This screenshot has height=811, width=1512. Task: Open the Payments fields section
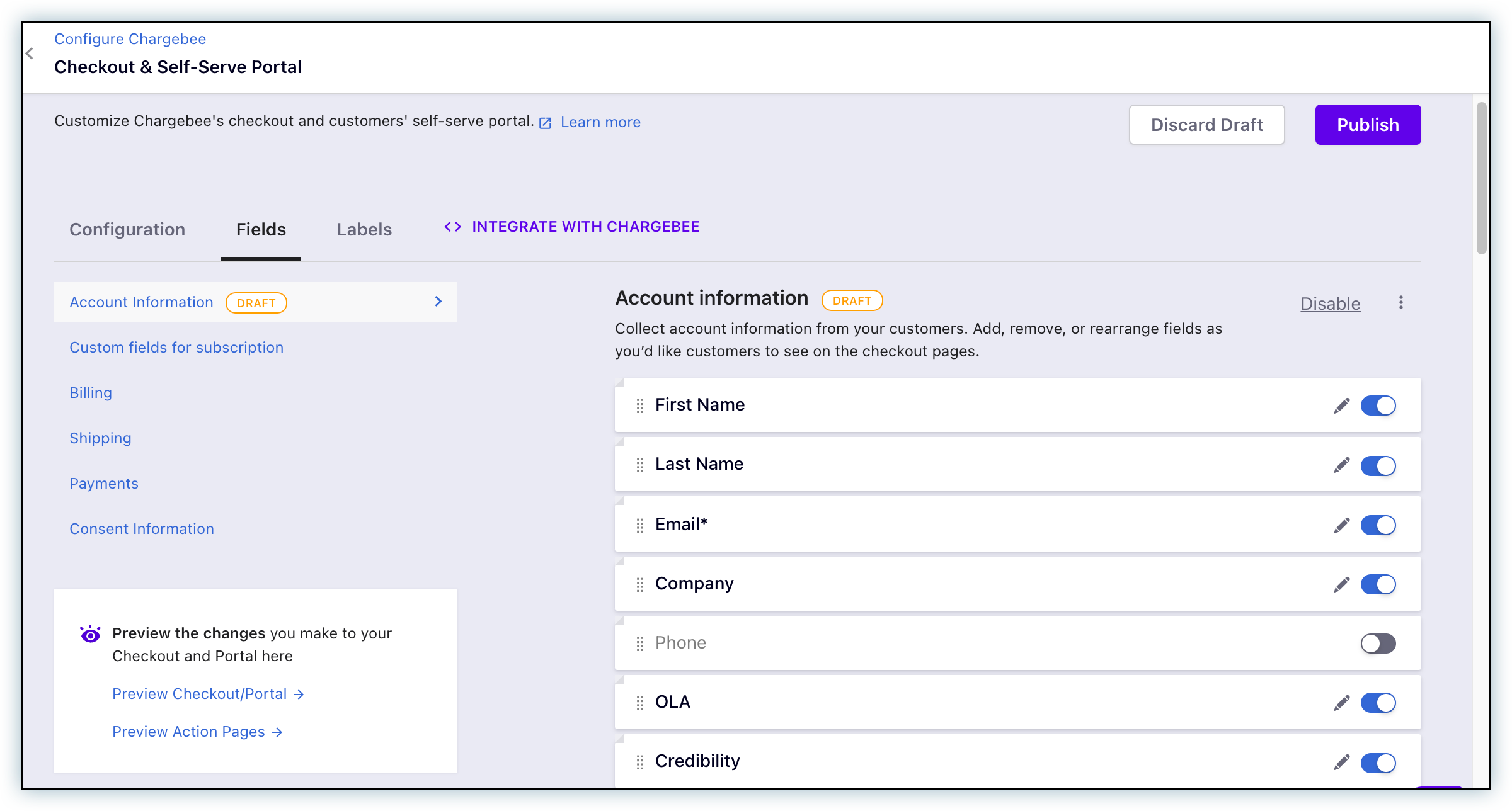104,484
